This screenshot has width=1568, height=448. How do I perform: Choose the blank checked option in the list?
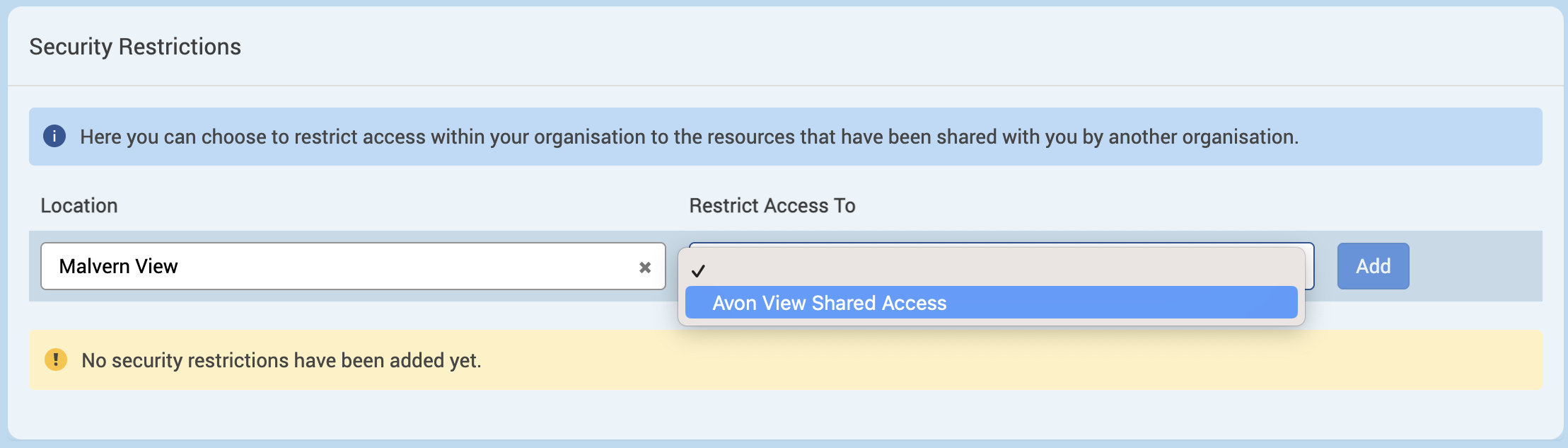[991, 270]
